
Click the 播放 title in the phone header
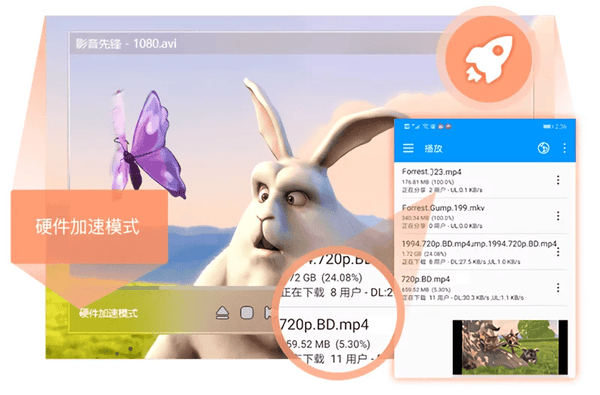433,149
